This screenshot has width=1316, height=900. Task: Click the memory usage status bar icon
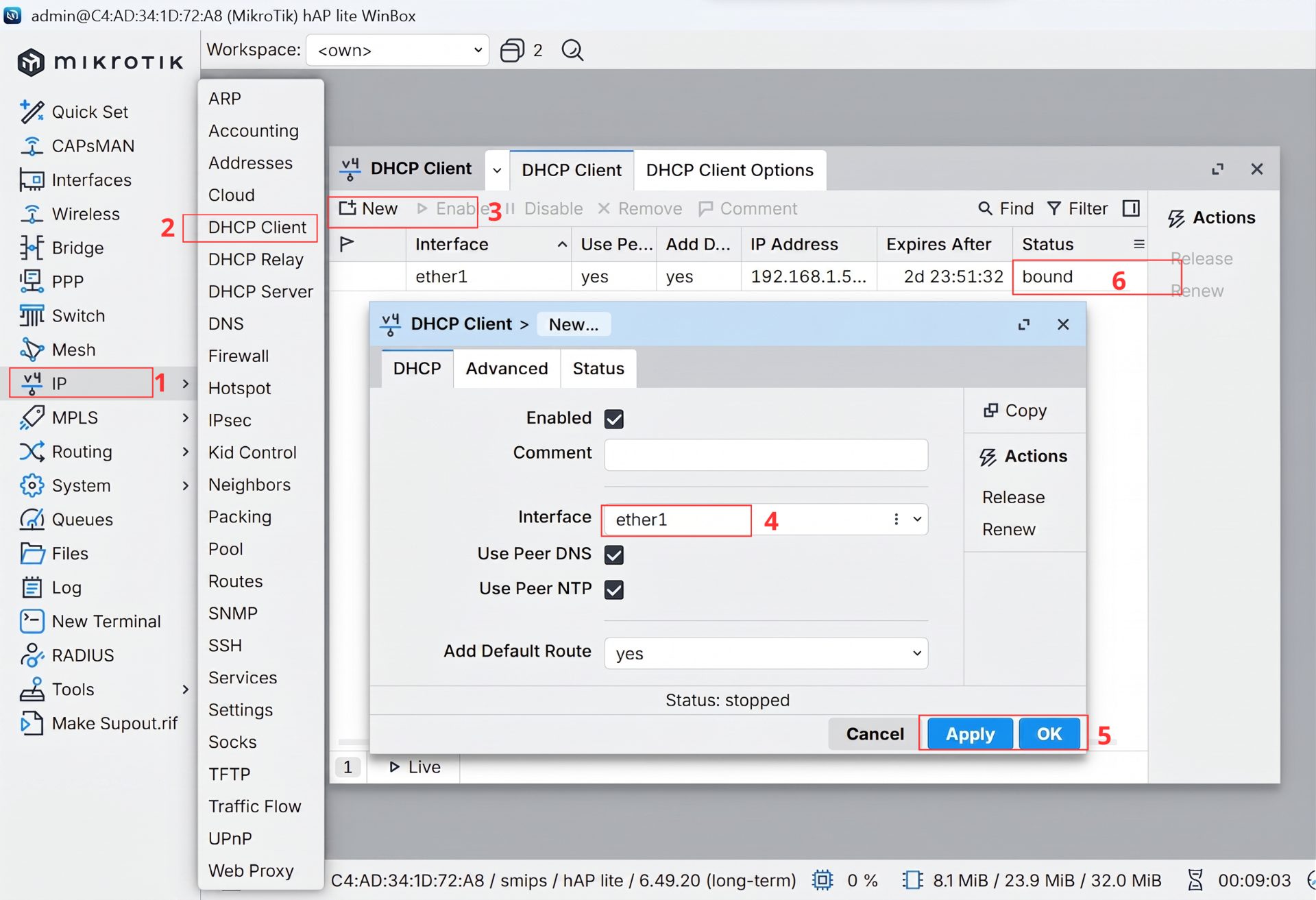912,880
